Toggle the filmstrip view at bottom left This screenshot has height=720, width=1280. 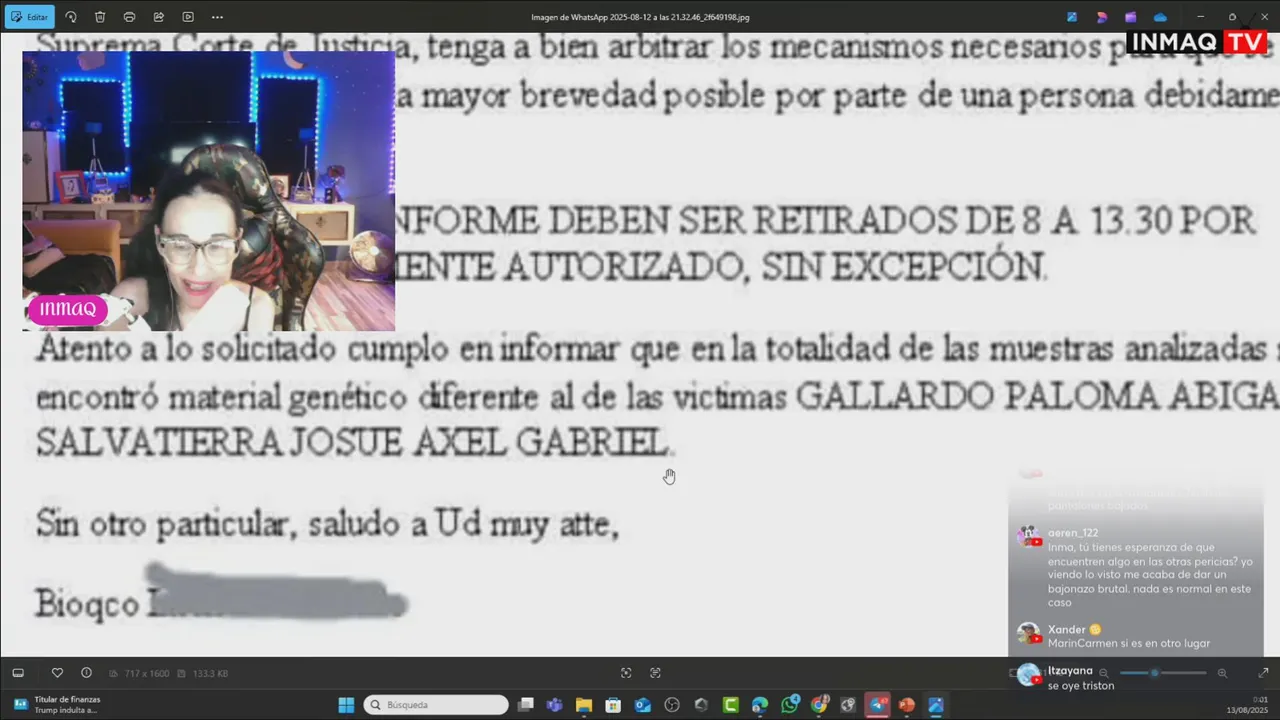tap(18, 673)
